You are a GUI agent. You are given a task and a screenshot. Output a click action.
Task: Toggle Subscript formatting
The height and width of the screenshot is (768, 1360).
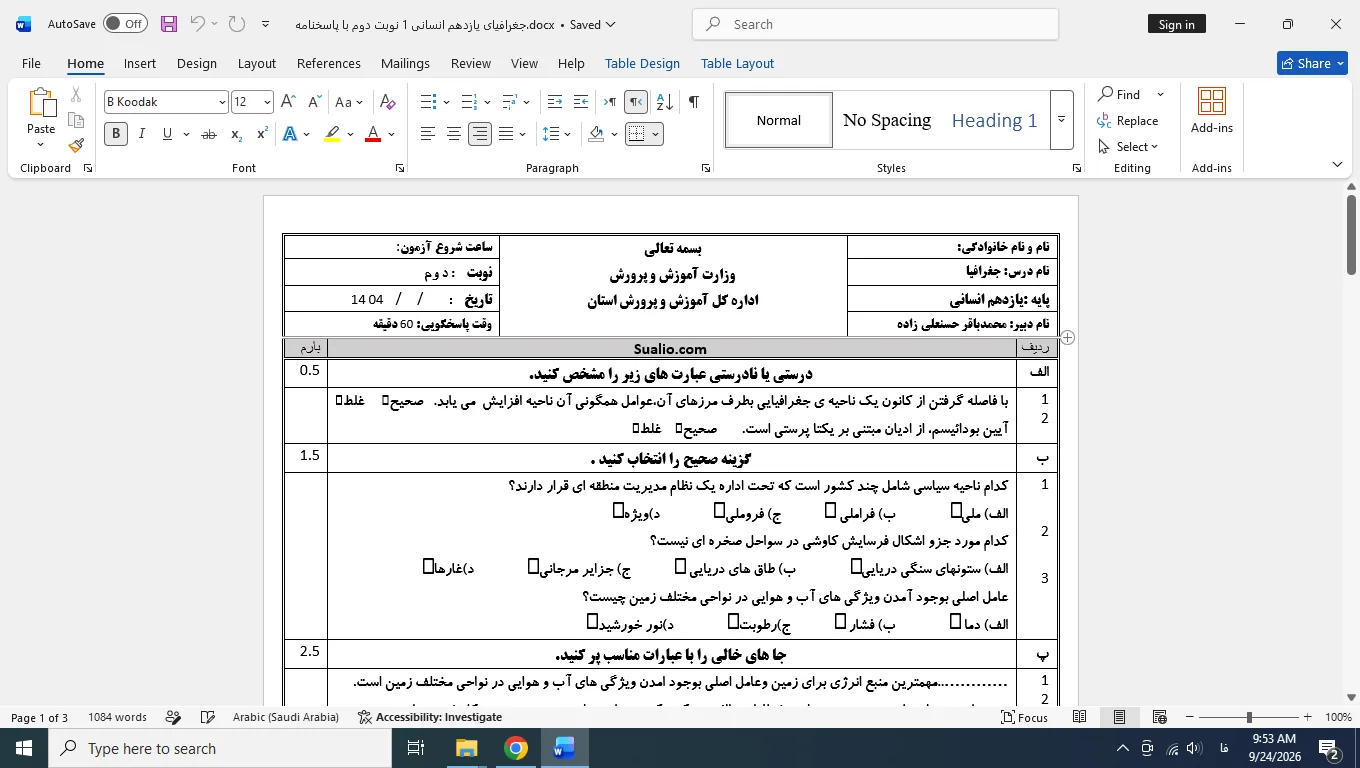click(x=236, y=134)
